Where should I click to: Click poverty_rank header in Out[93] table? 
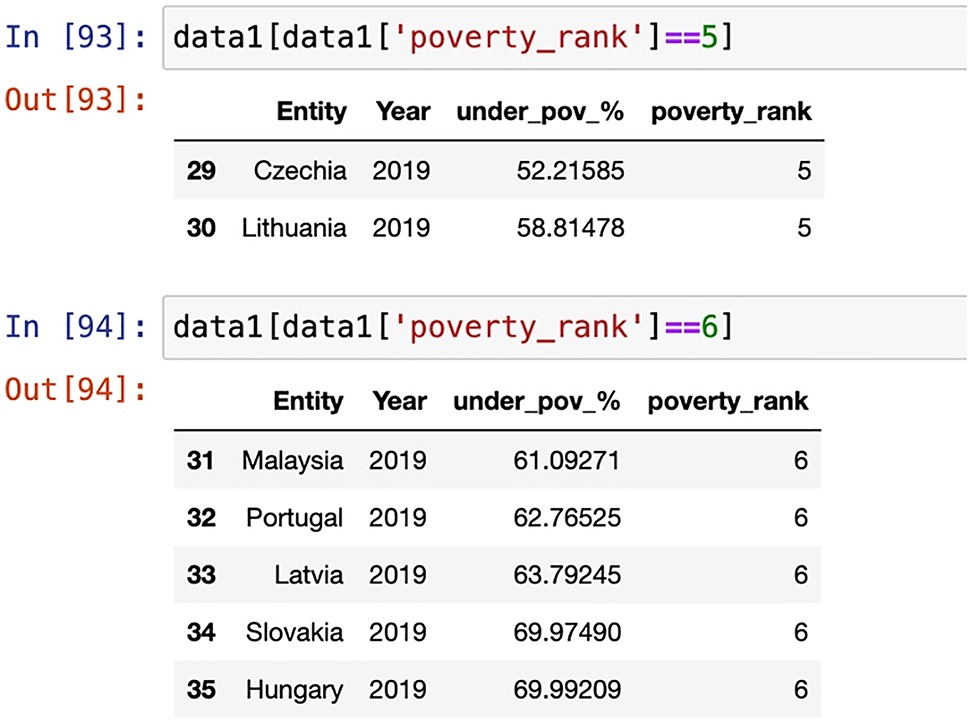[731, 112]
